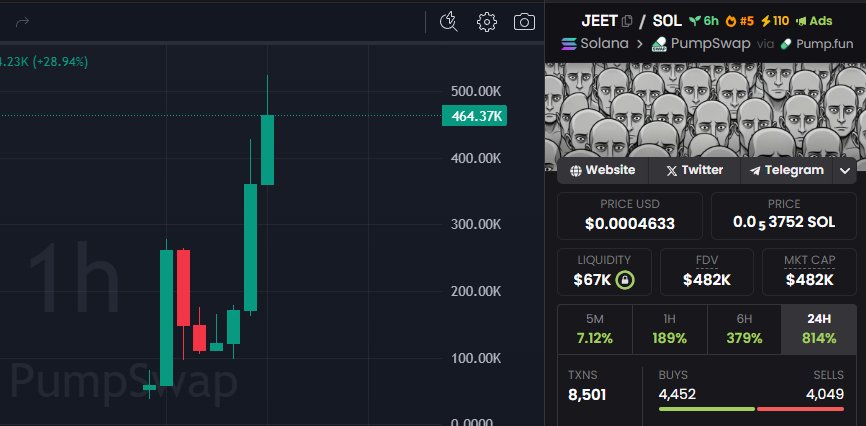Click the Ads megaphone badge
866x426 pixels.
(815, 21)
